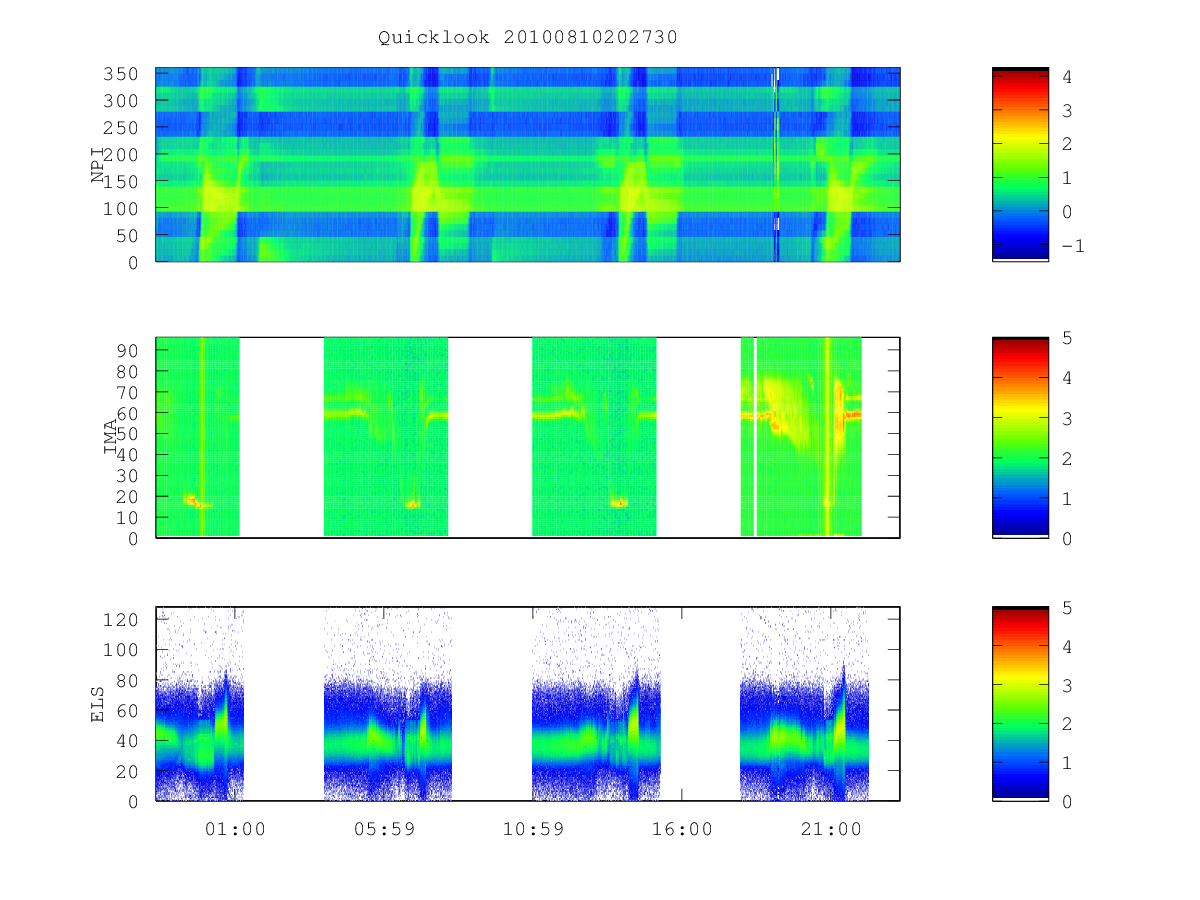Screen dimensions: 1200x900
Task: Click the 10:59 time tick label
Action: point(533,829)
